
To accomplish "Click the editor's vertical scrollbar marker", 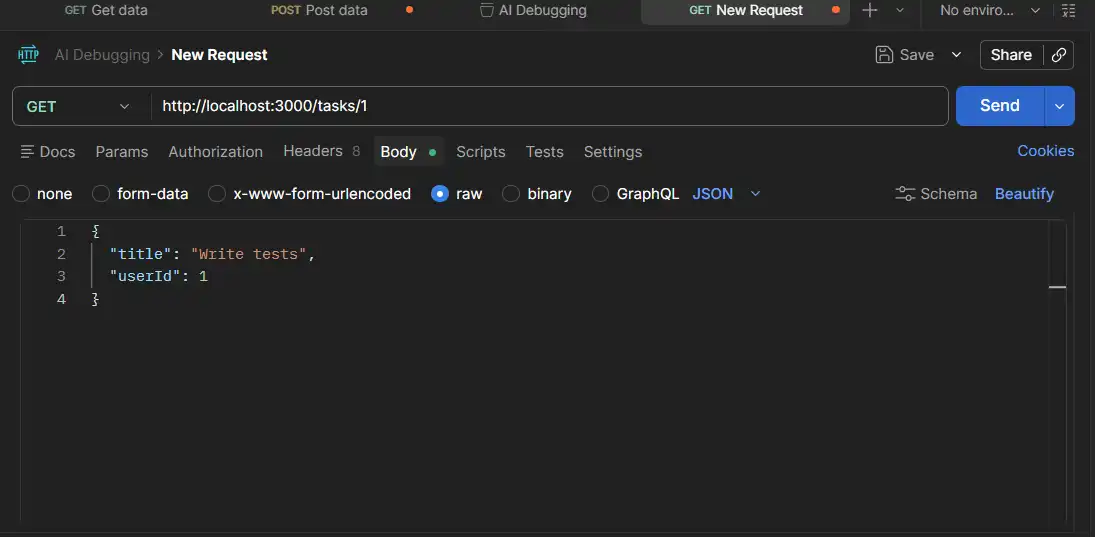I will click(x=1057, y=287).
